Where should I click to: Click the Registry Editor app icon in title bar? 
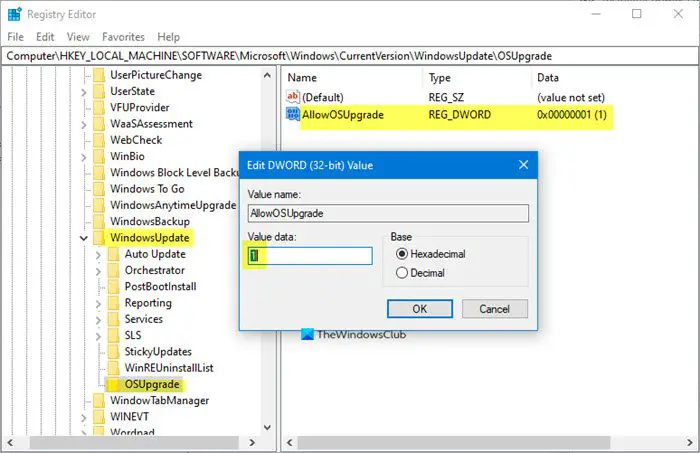coord(14,14)
